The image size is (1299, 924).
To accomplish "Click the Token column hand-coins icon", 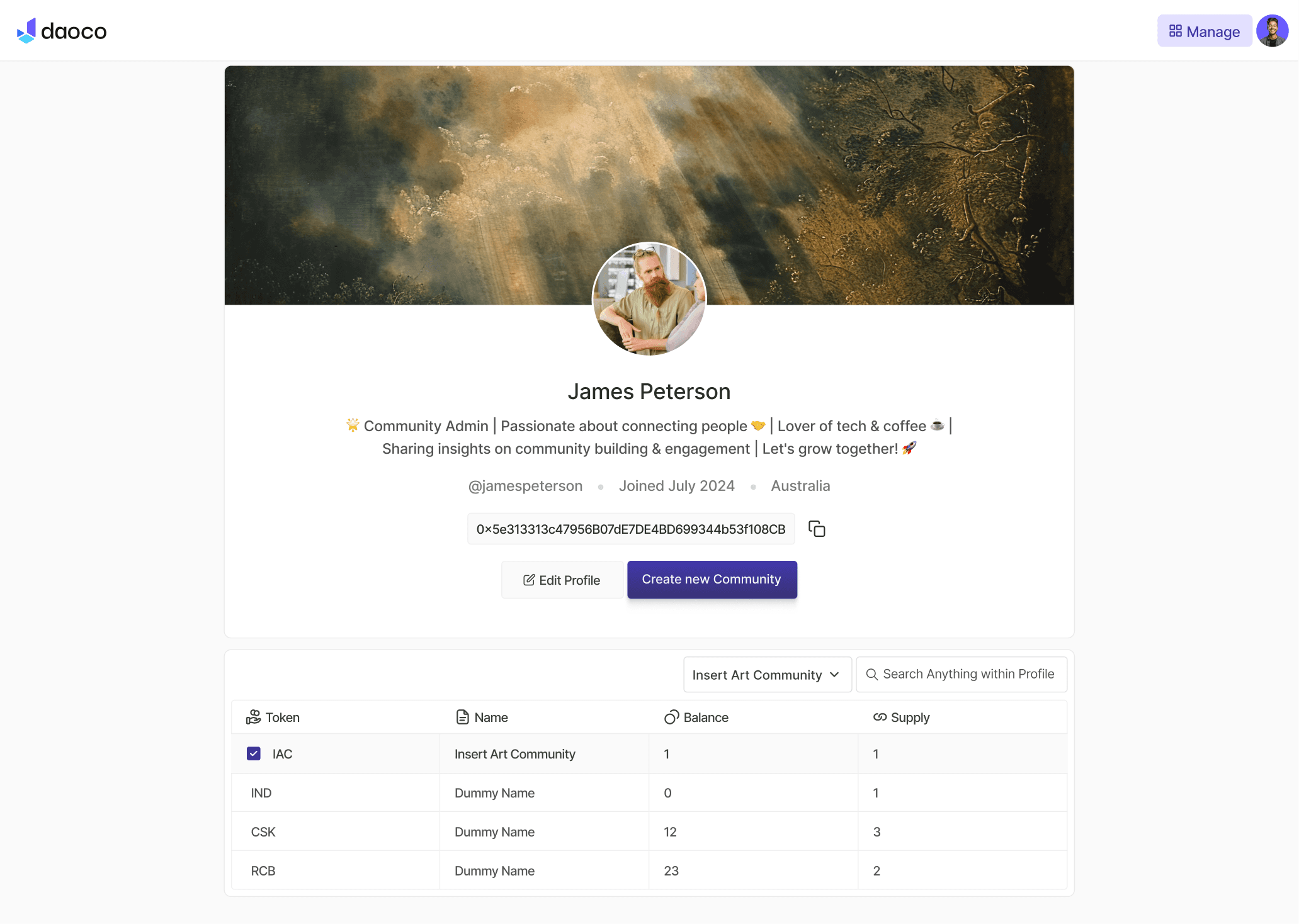I will (x=253, y=717).
